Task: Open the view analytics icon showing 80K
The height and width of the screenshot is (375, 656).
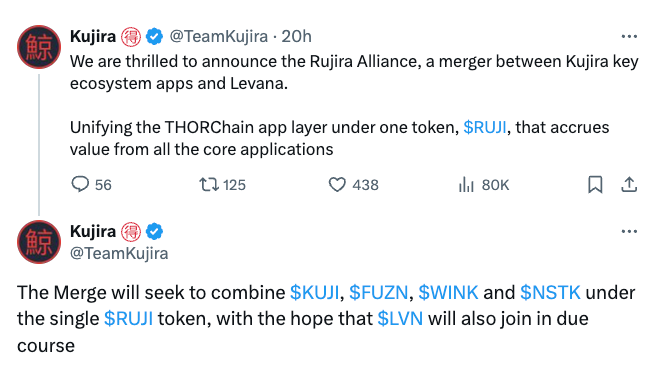Action: 466,185
